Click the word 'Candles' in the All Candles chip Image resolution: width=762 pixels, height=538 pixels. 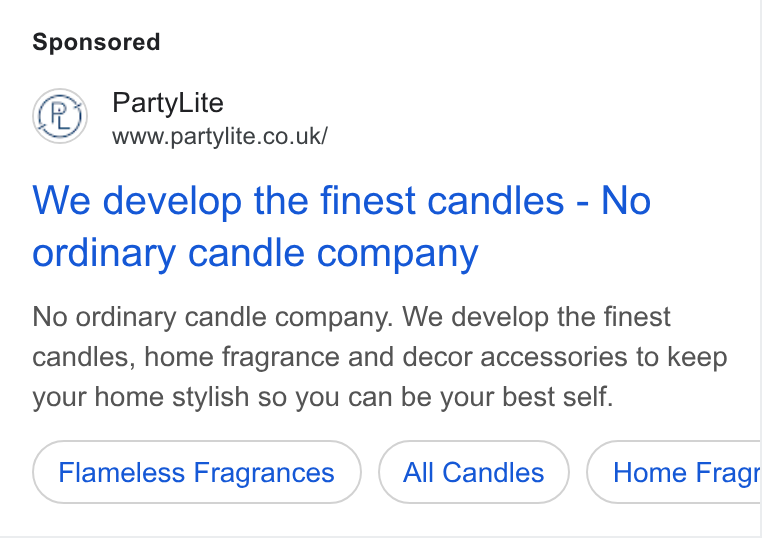[493, 472]
